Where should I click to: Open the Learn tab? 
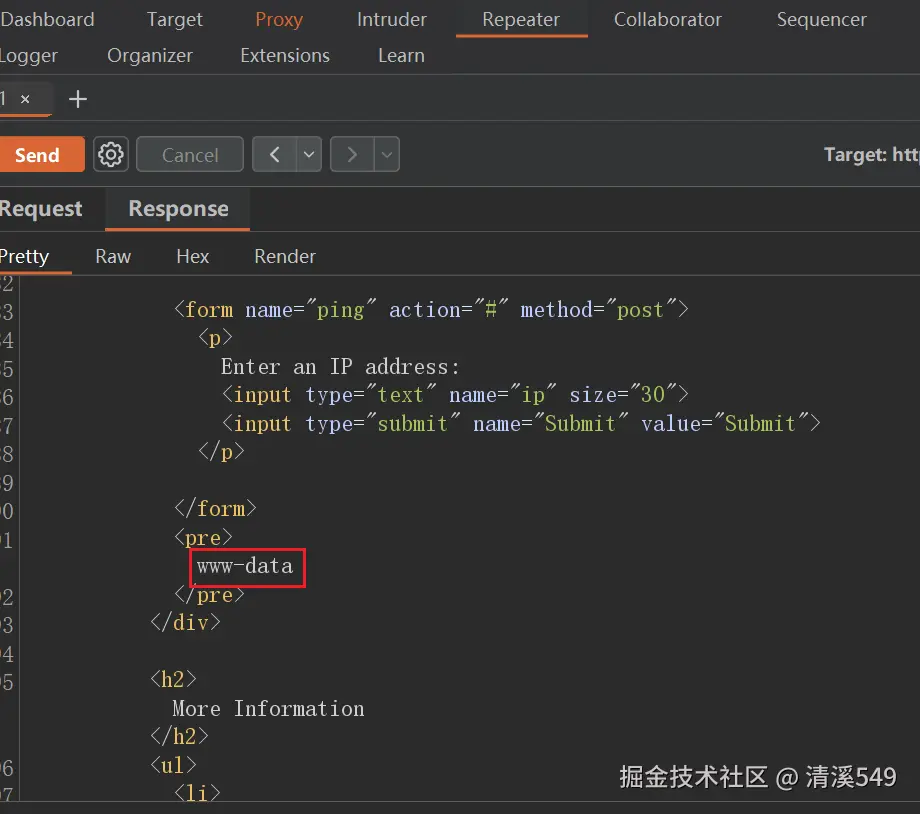click(x=401, y=56)
